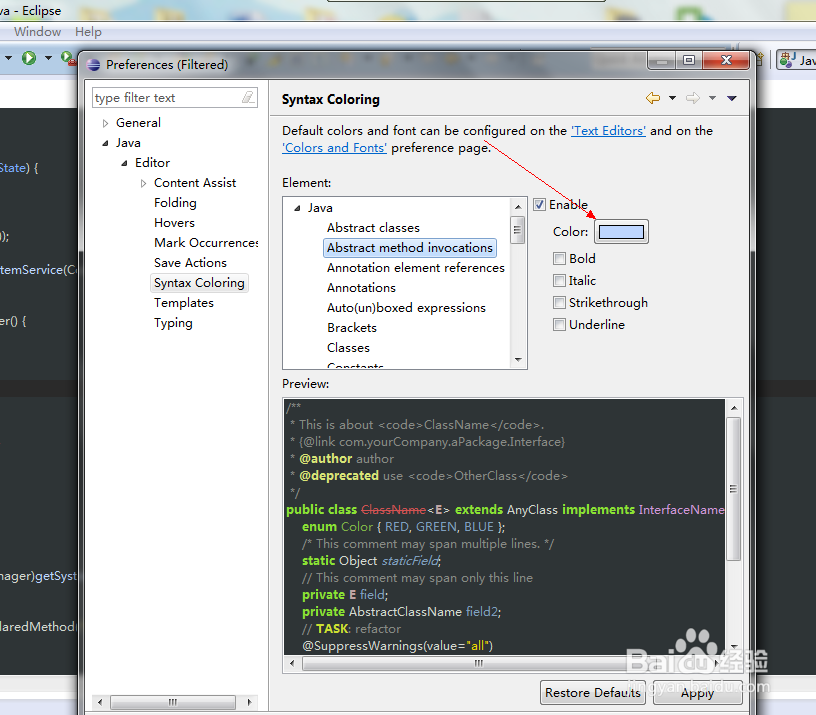Click sidebar tree scroll left arrow
This screenshot has height=715, width=816.
click(x=100, y=702)
